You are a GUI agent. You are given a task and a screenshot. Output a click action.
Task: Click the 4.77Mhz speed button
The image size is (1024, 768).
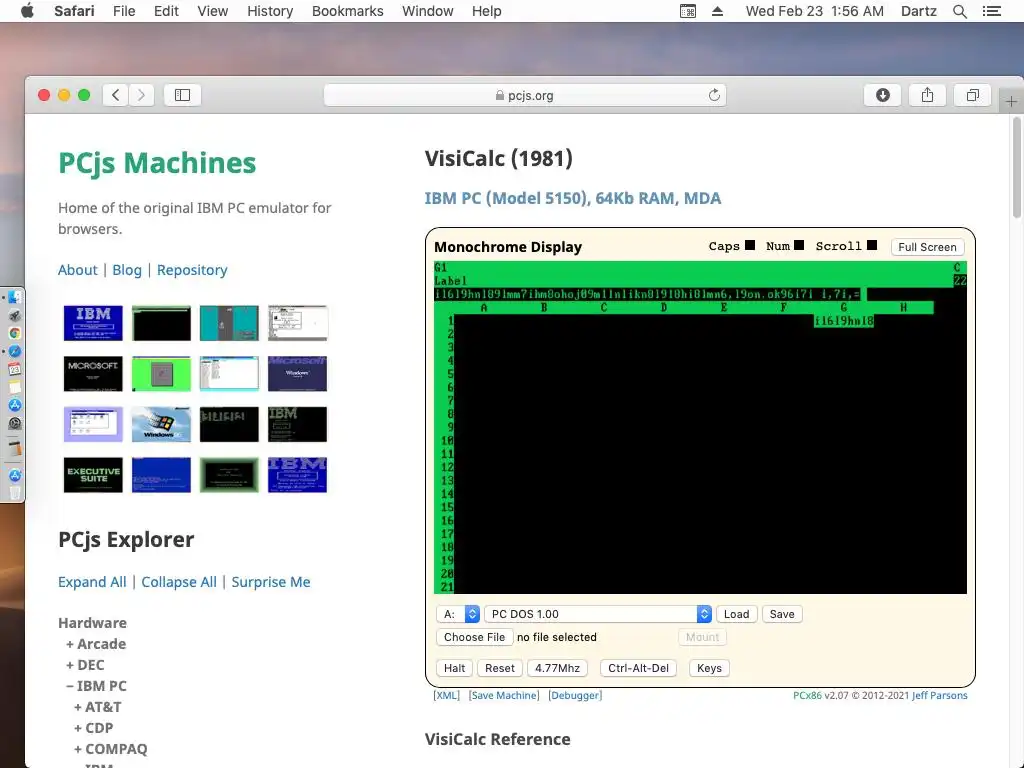(557, 668)
